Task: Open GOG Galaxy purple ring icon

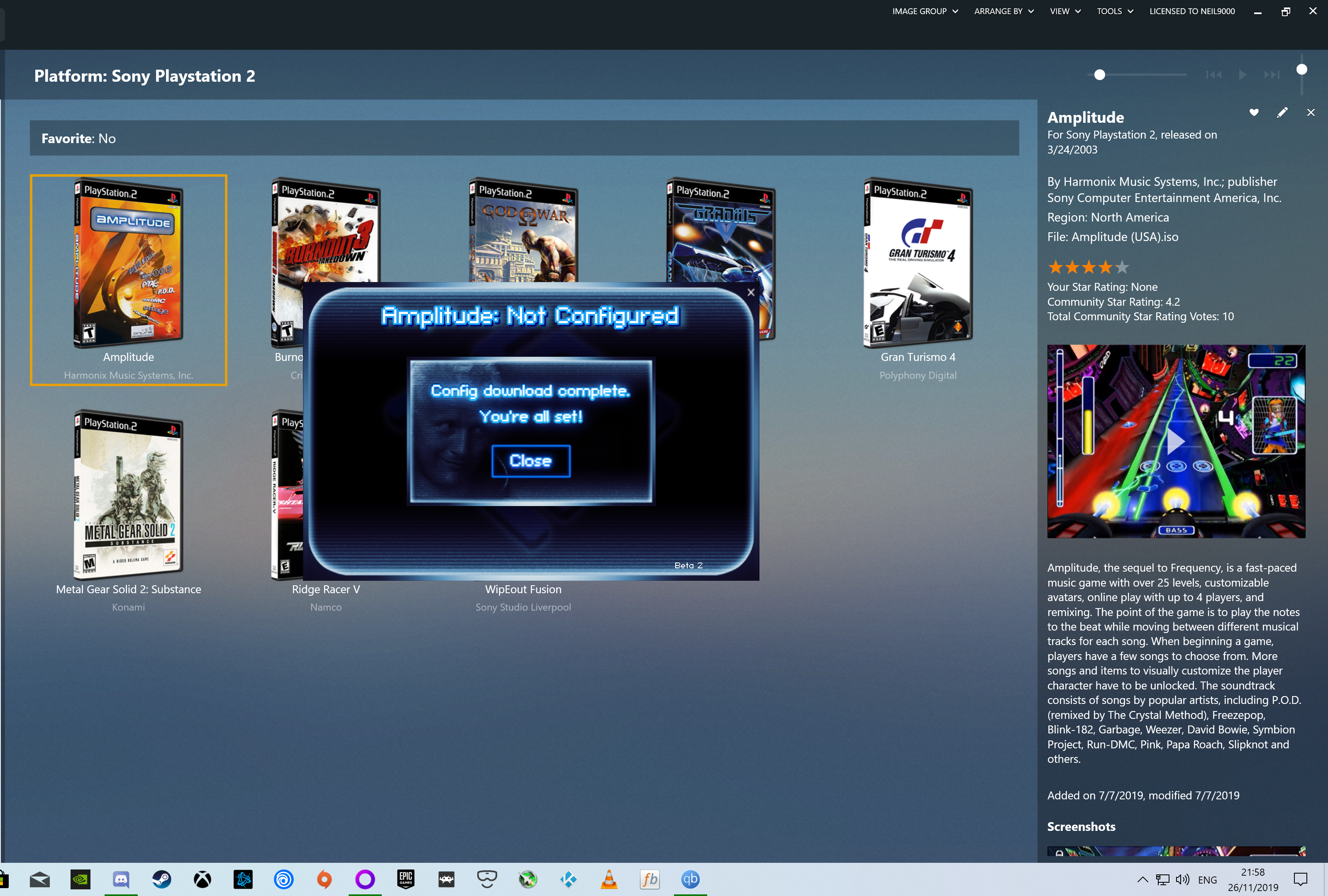Action: [x=364, y=879]
